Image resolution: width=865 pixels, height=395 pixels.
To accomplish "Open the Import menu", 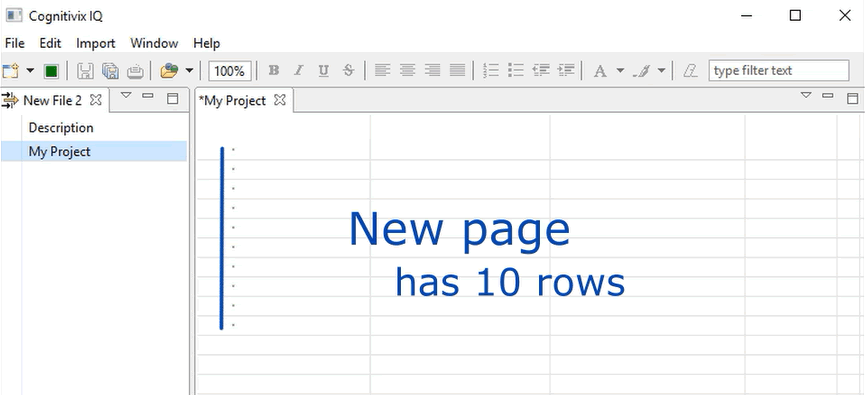I will pyautogui.click(x=95, y=43).
